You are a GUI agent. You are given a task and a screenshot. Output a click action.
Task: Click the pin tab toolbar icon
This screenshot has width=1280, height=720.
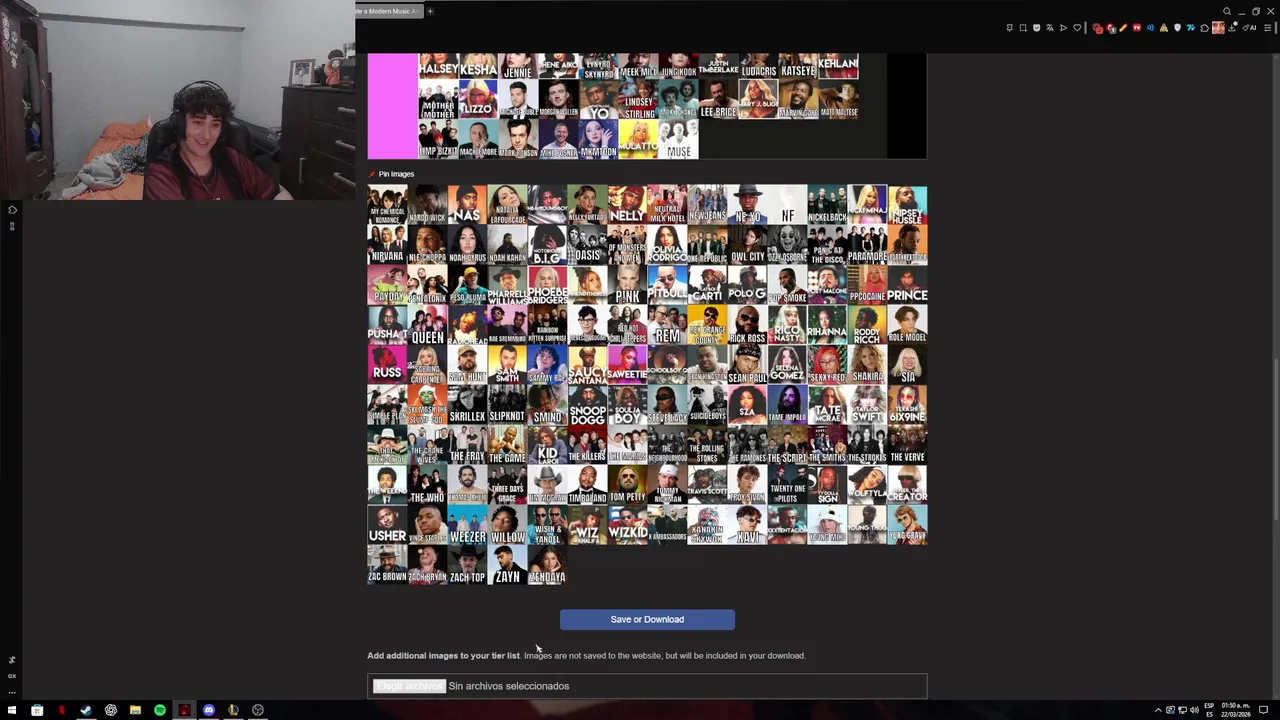[x=1009, y=27]
